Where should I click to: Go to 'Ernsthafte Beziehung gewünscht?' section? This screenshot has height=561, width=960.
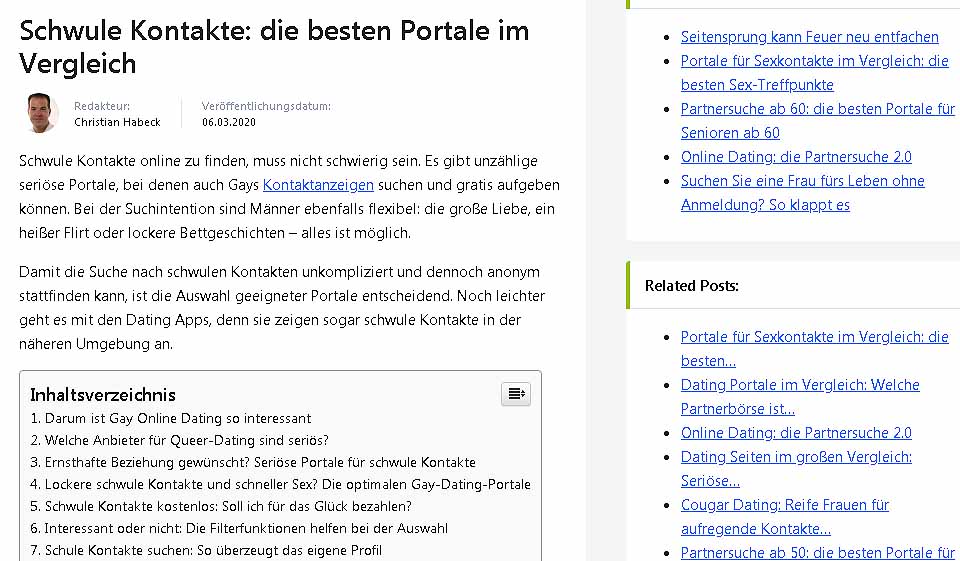[x=253, y=462]
